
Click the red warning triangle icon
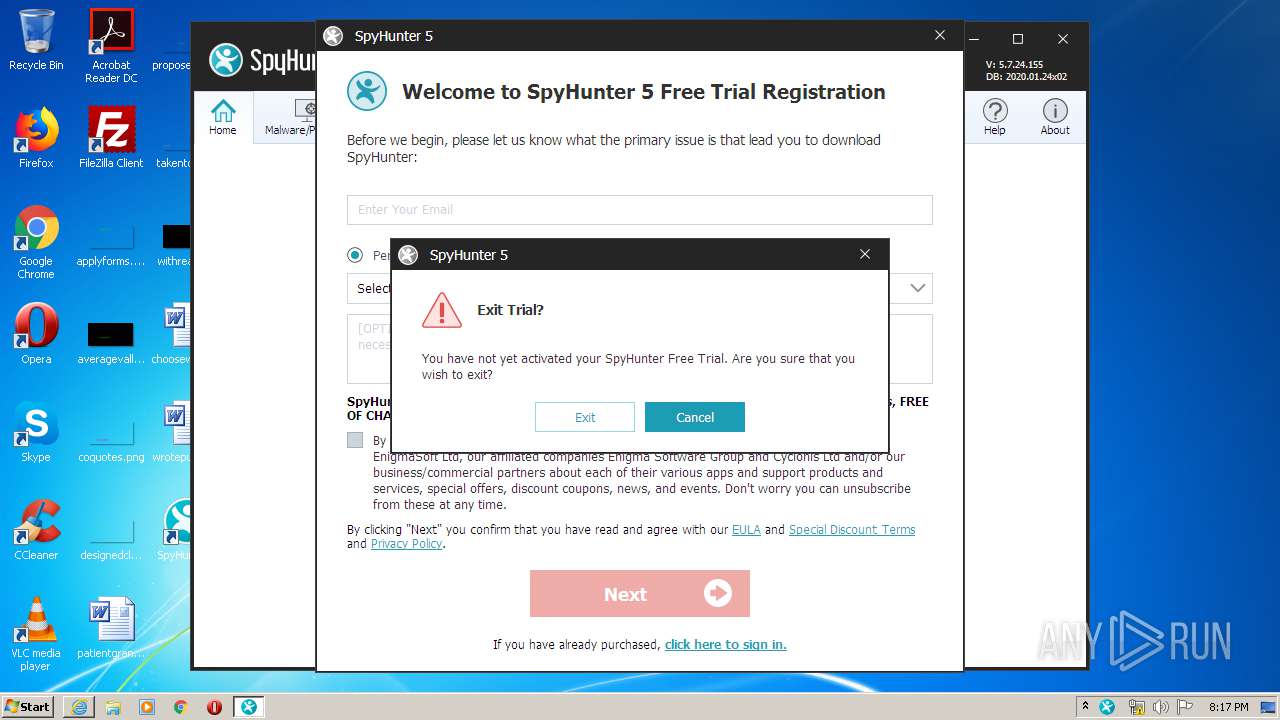coord(441,310)
